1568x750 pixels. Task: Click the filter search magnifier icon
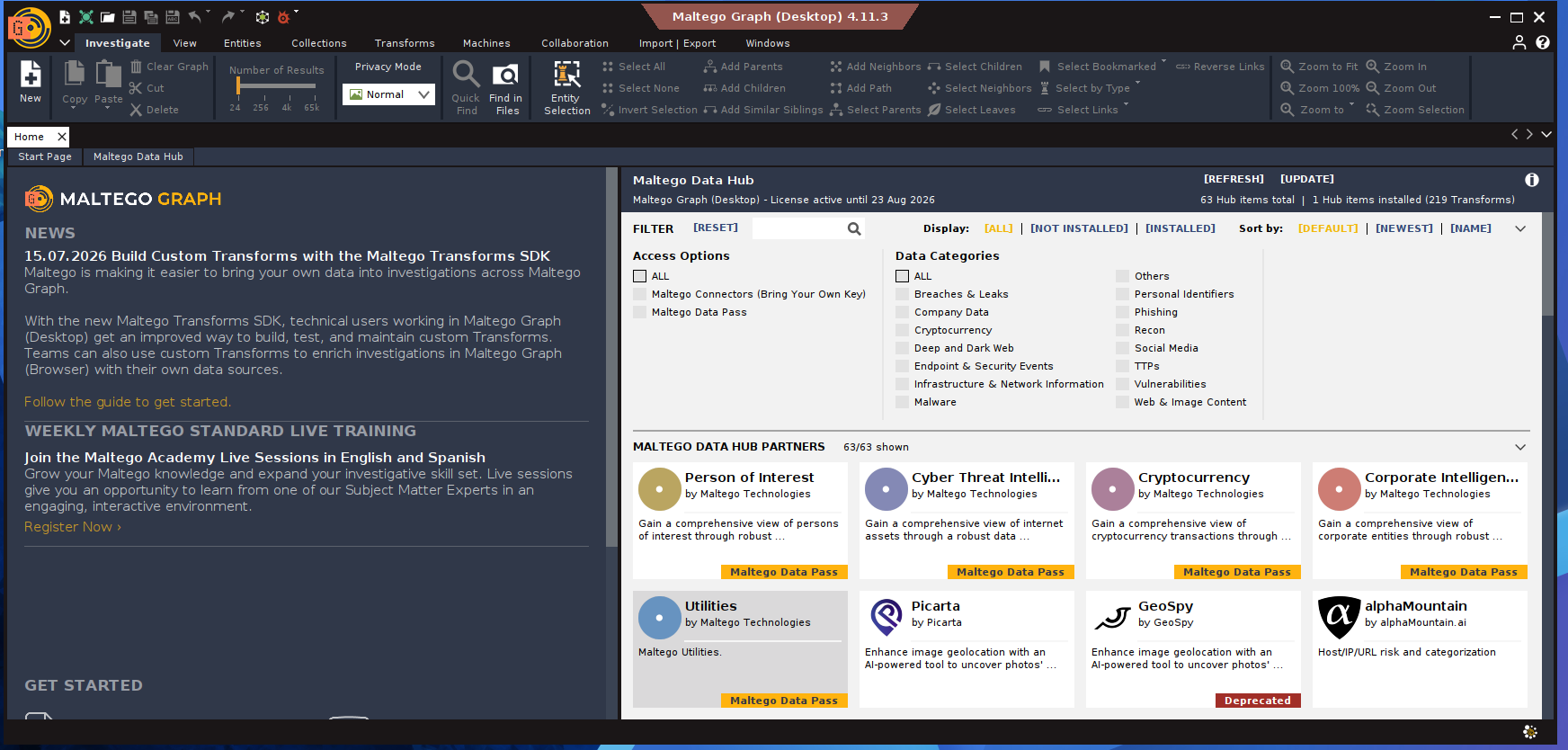(854, 228)
